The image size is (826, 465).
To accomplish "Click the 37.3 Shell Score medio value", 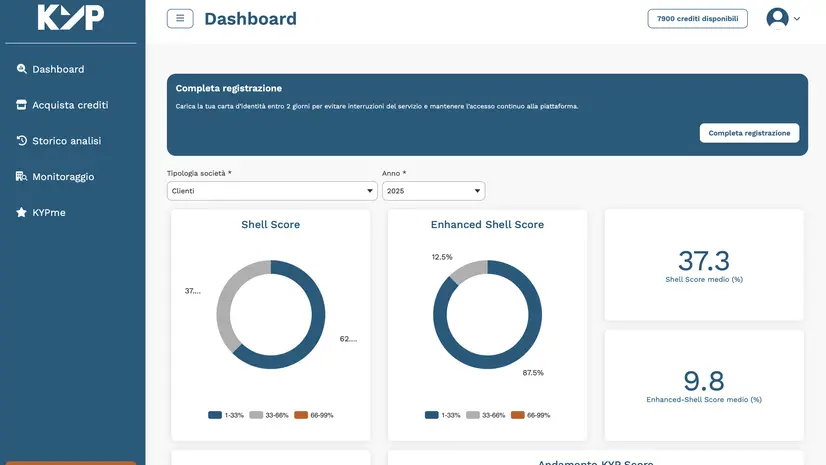I will (x=704, y=261).
